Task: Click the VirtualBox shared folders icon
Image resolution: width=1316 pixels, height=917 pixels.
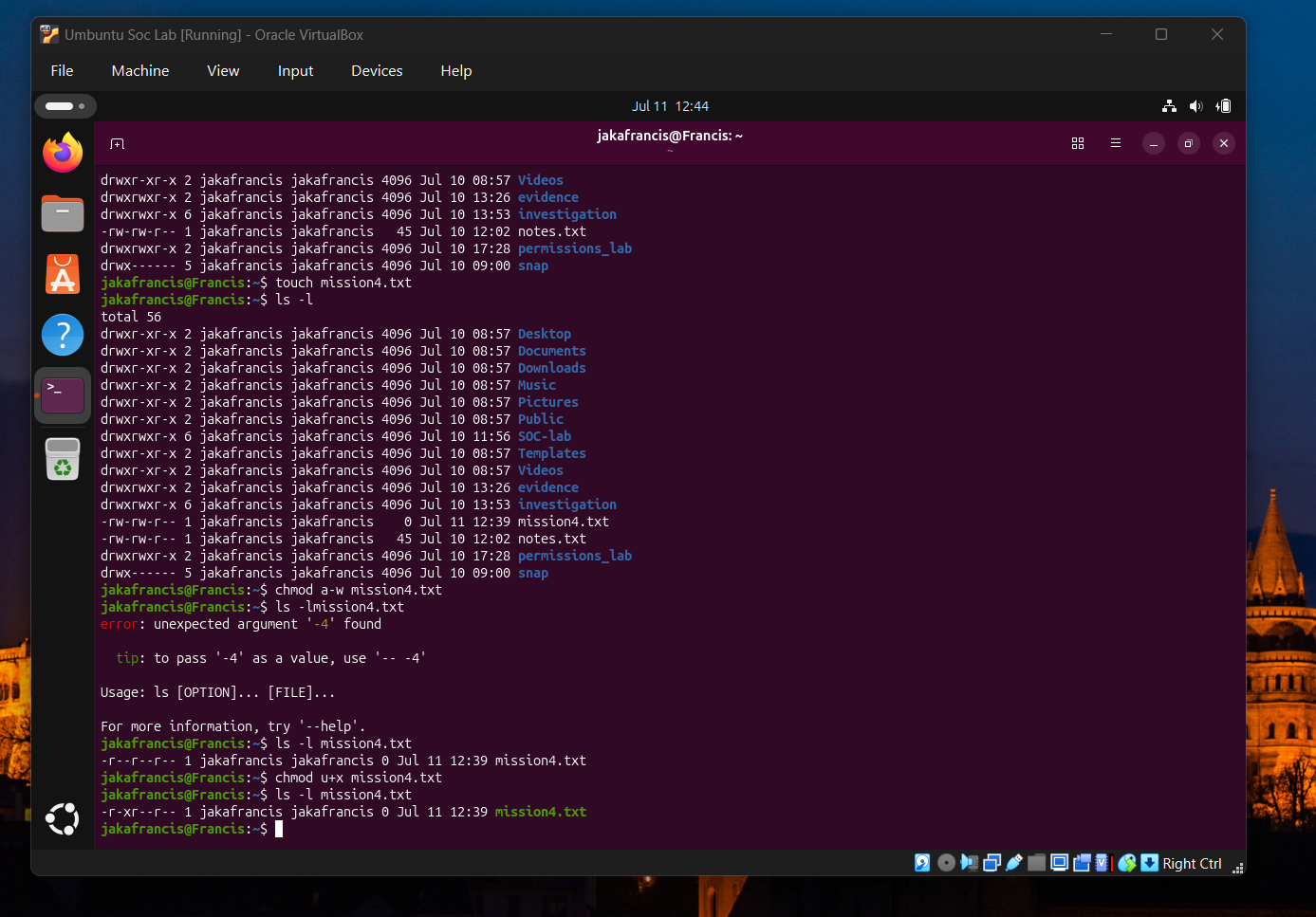Action: 1037,862
